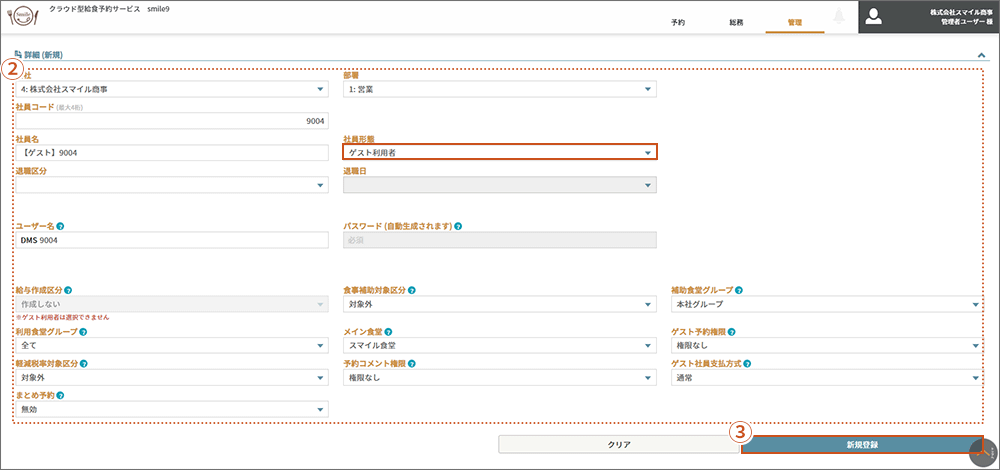Click the パスワード field with 必須 placeholder
Screen dimensions: 1000x470
499,240
